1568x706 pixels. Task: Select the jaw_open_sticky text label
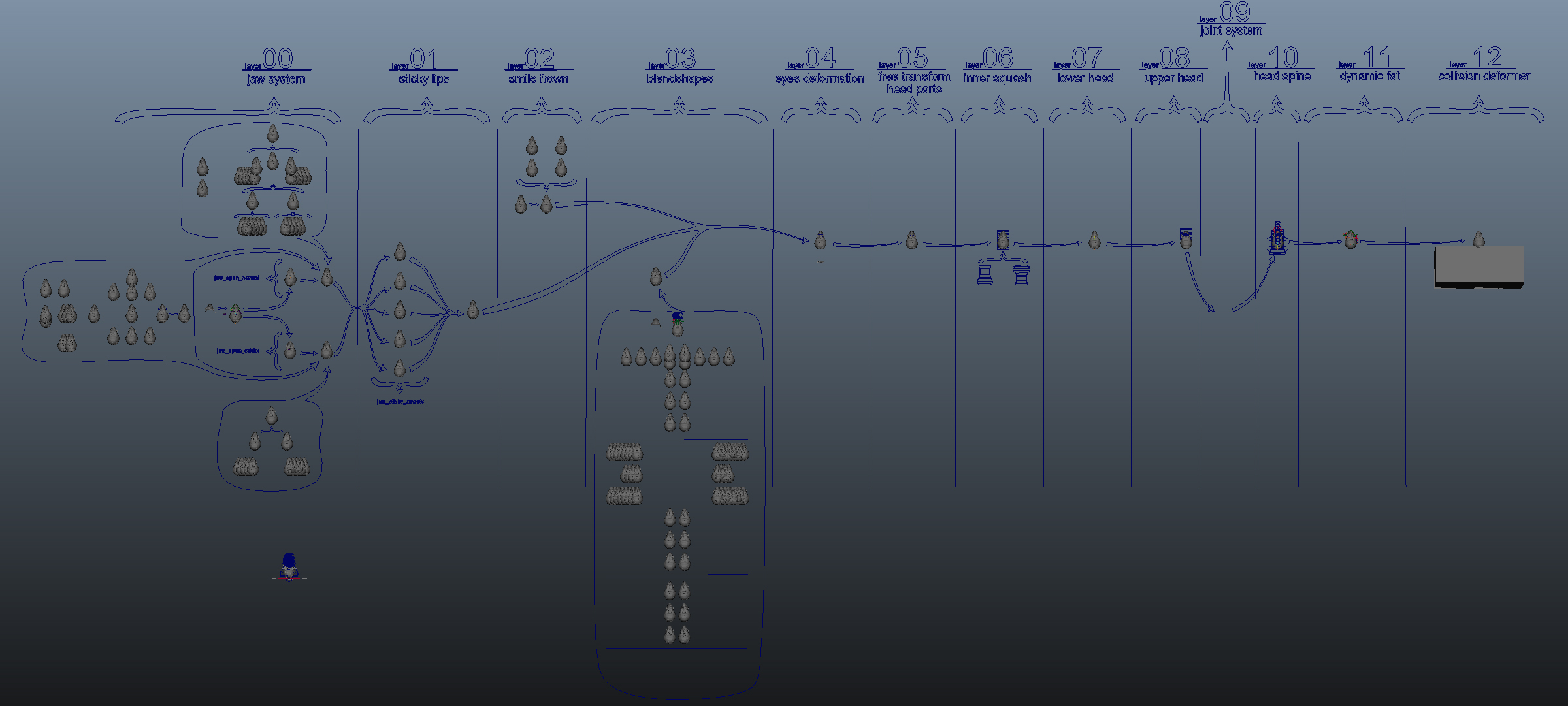pyautogui.click(x=238, y=351)
